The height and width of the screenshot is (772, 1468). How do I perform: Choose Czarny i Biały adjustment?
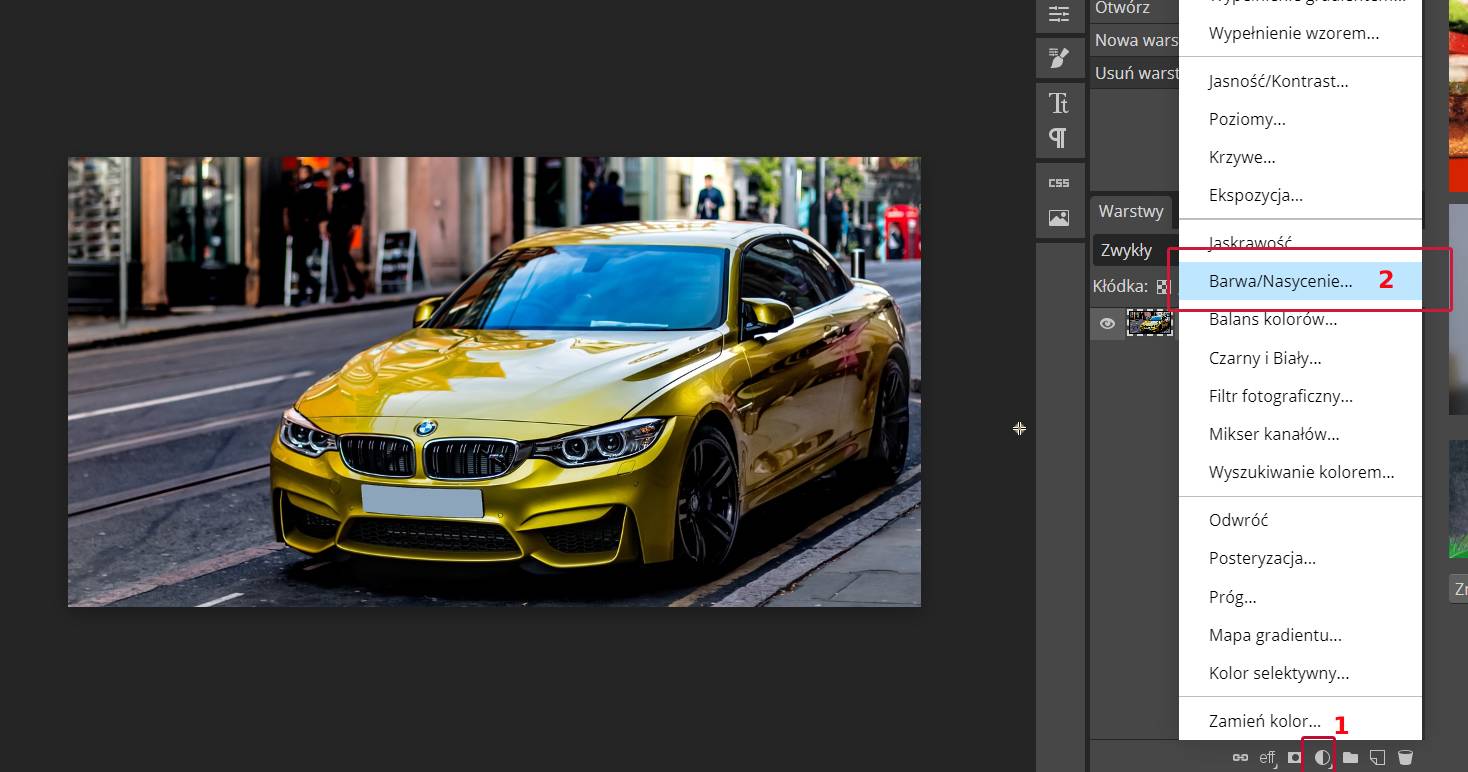tap(1300, 358)
